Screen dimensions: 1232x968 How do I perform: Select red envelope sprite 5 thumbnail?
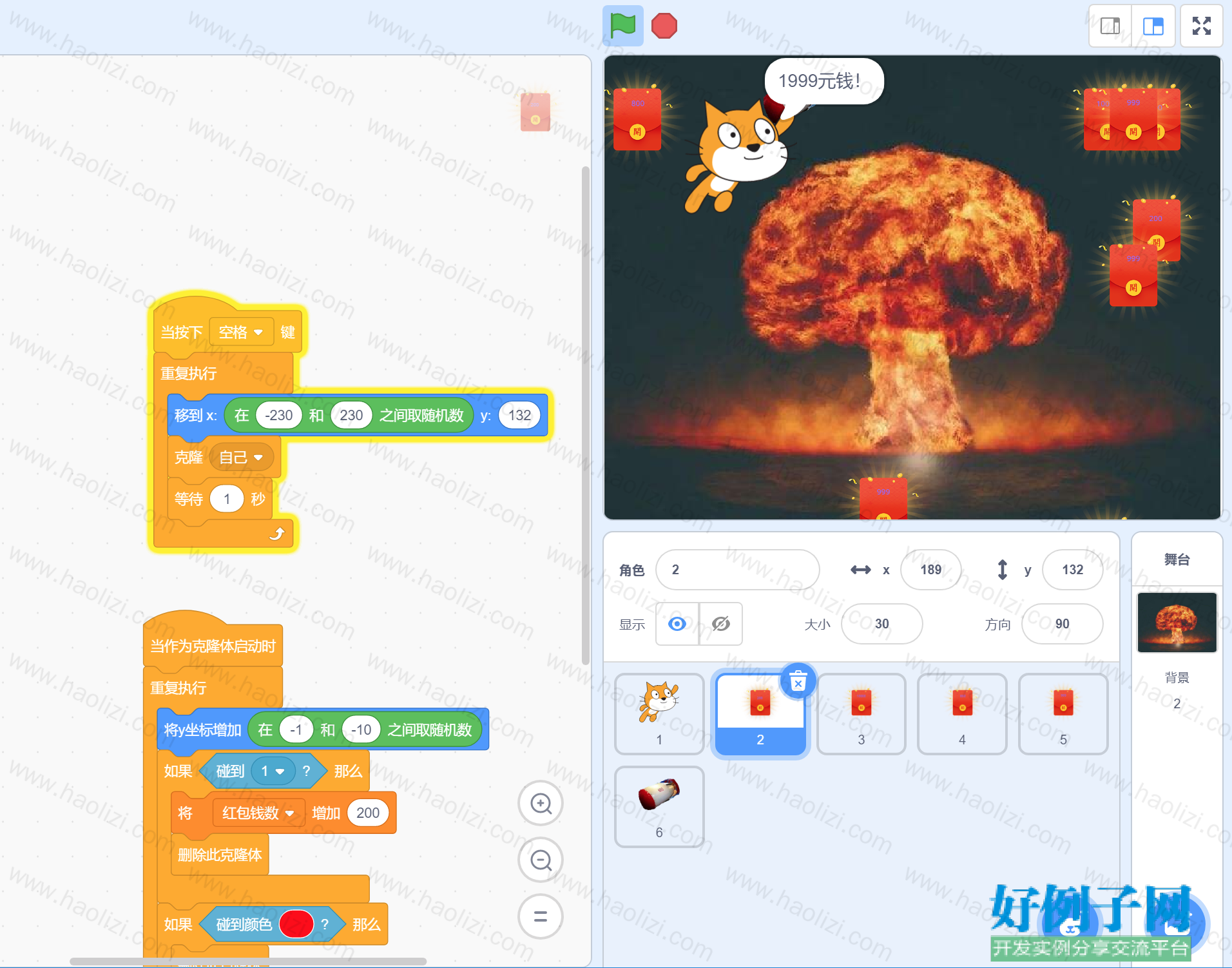1063,714
